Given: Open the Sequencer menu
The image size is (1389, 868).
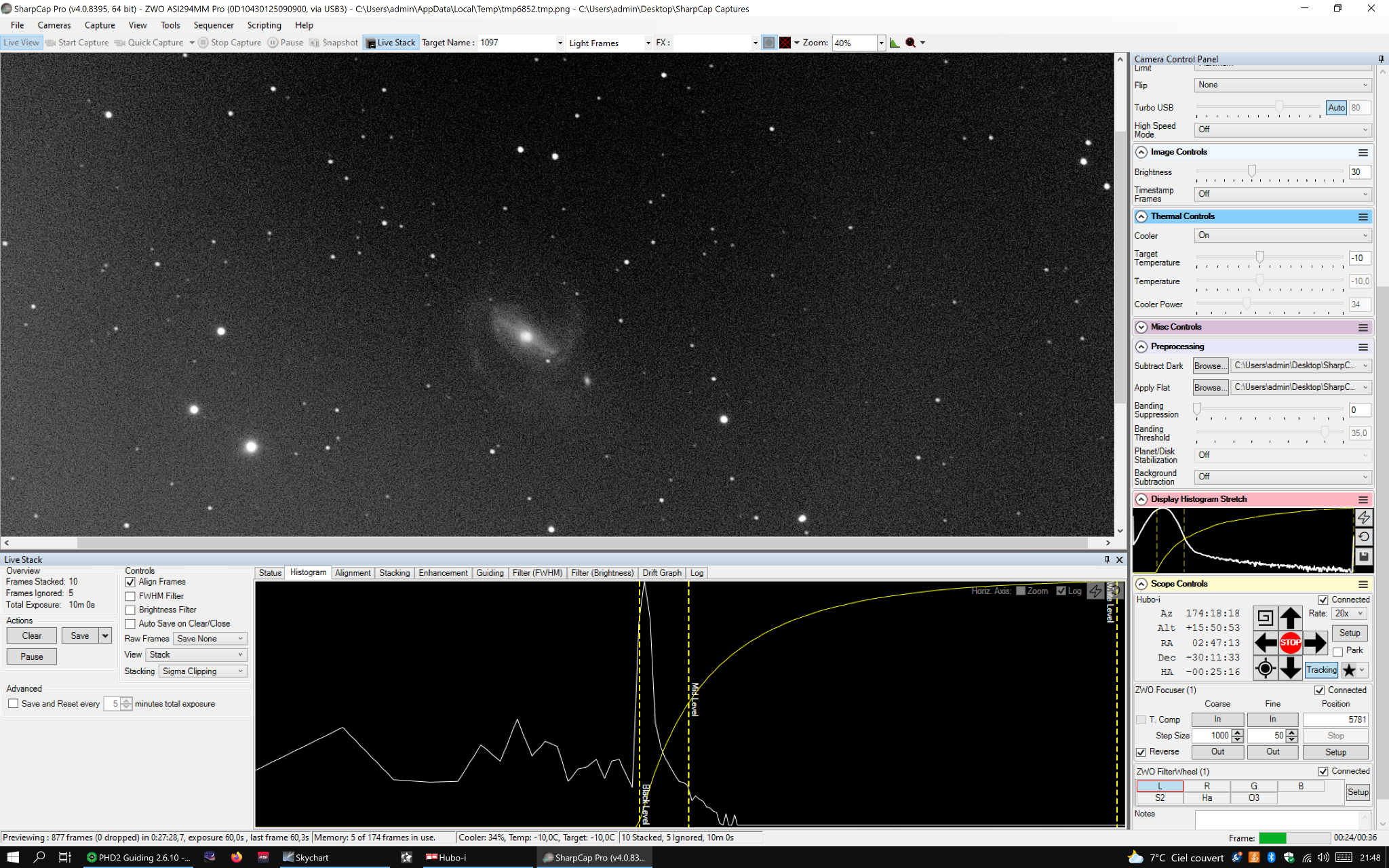Looking at the screenshot, I should 213,25.
